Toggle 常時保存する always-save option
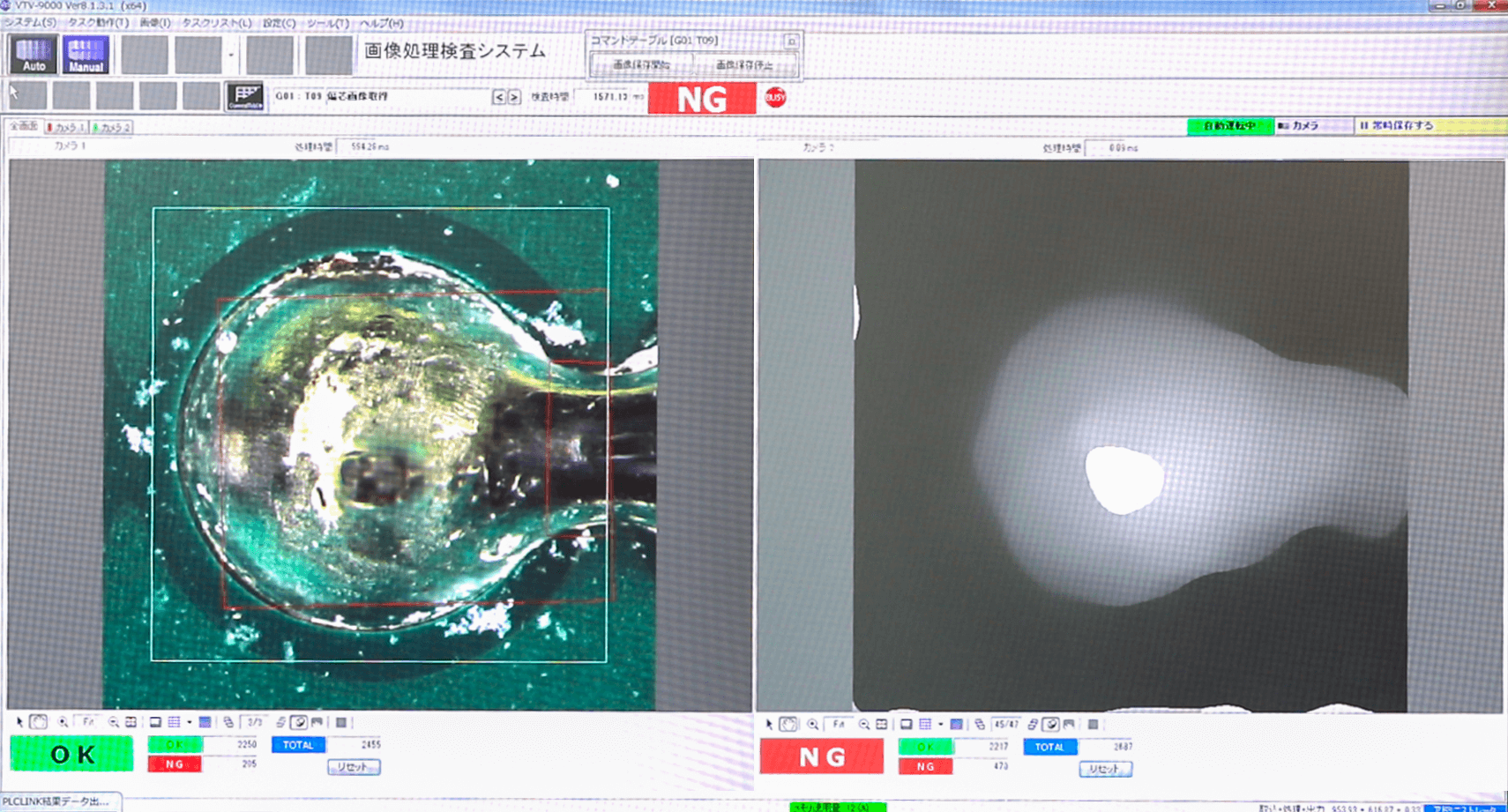The width and height of the screenshot is (1508, 812). click(x=1400, y=126)
